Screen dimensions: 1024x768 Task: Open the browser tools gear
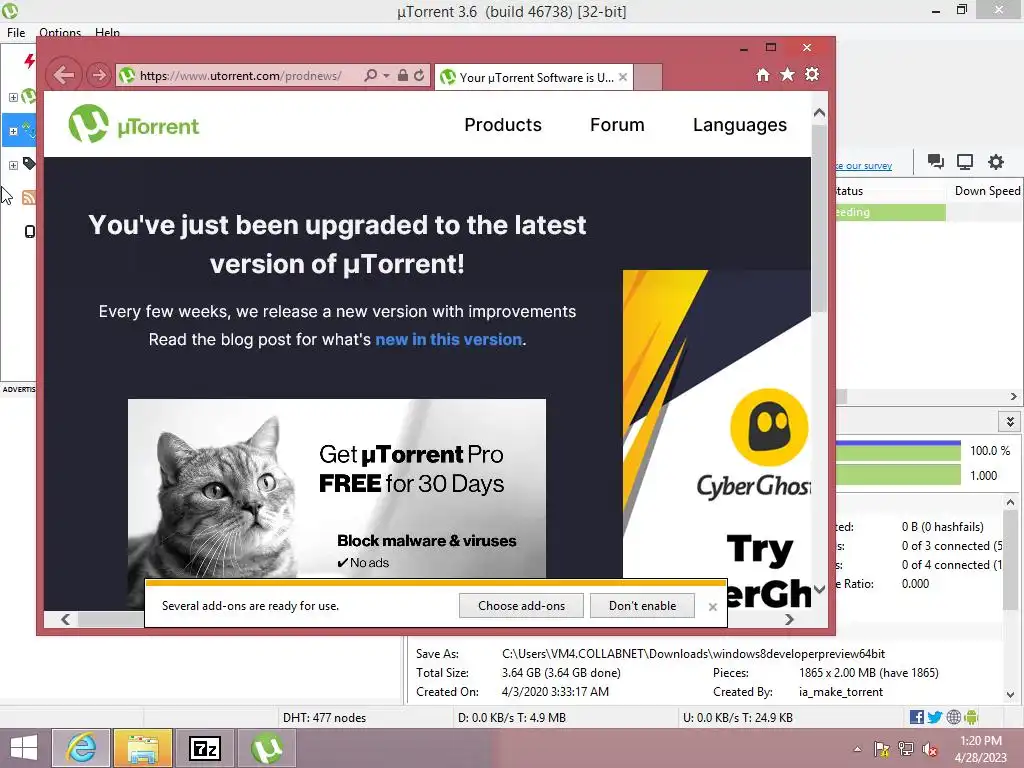click(812, 74)
